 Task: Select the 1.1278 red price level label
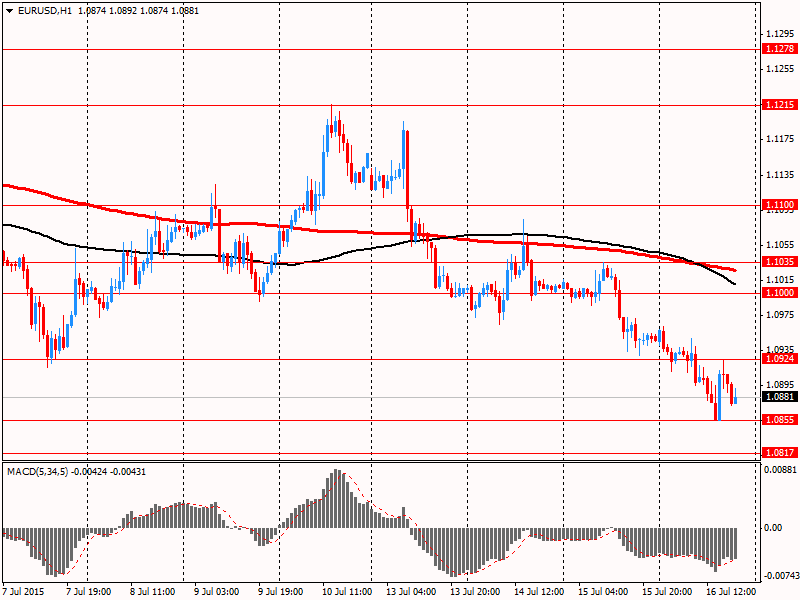[x=780, y=49]
